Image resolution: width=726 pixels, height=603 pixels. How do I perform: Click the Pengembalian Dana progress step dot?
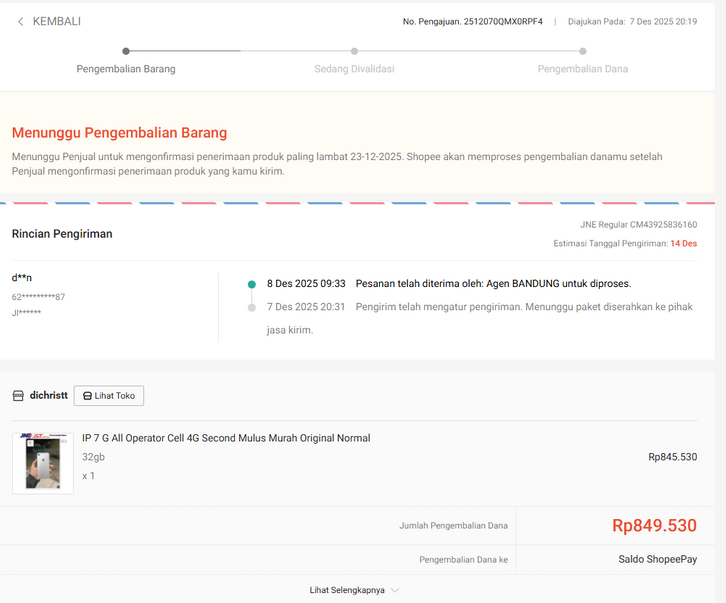(582, 51)
